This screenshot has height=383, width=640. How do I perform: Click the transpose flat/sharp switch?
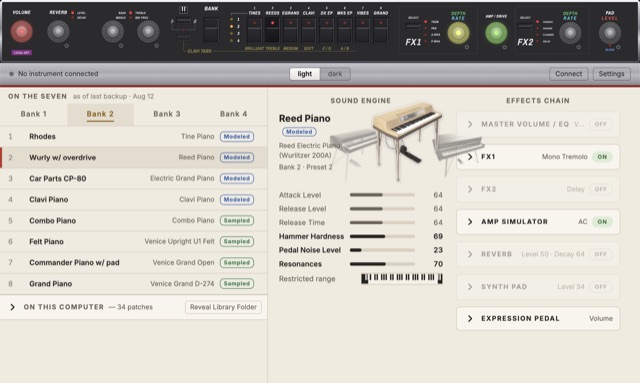coord(184,21)
